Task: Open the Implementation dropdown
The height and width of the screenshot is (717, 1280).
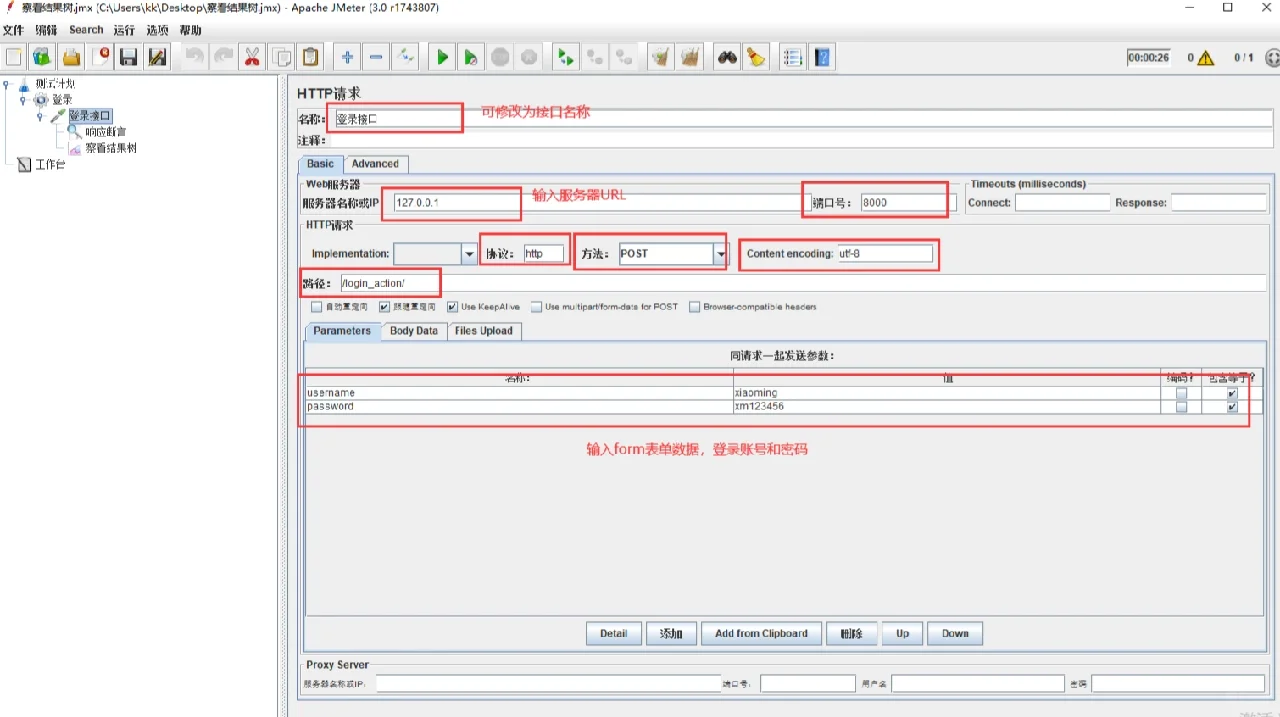Action: pyautogui.click(x=469, y=254)
